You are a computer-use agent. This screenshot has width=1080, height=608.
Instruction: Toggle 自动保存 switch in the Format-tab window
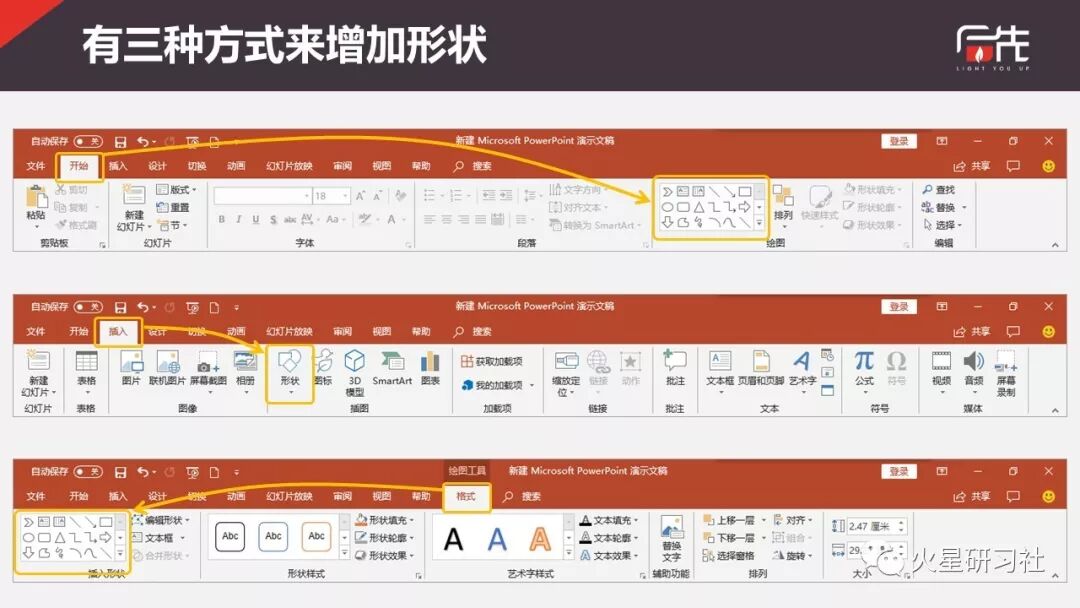click(88, 472)
